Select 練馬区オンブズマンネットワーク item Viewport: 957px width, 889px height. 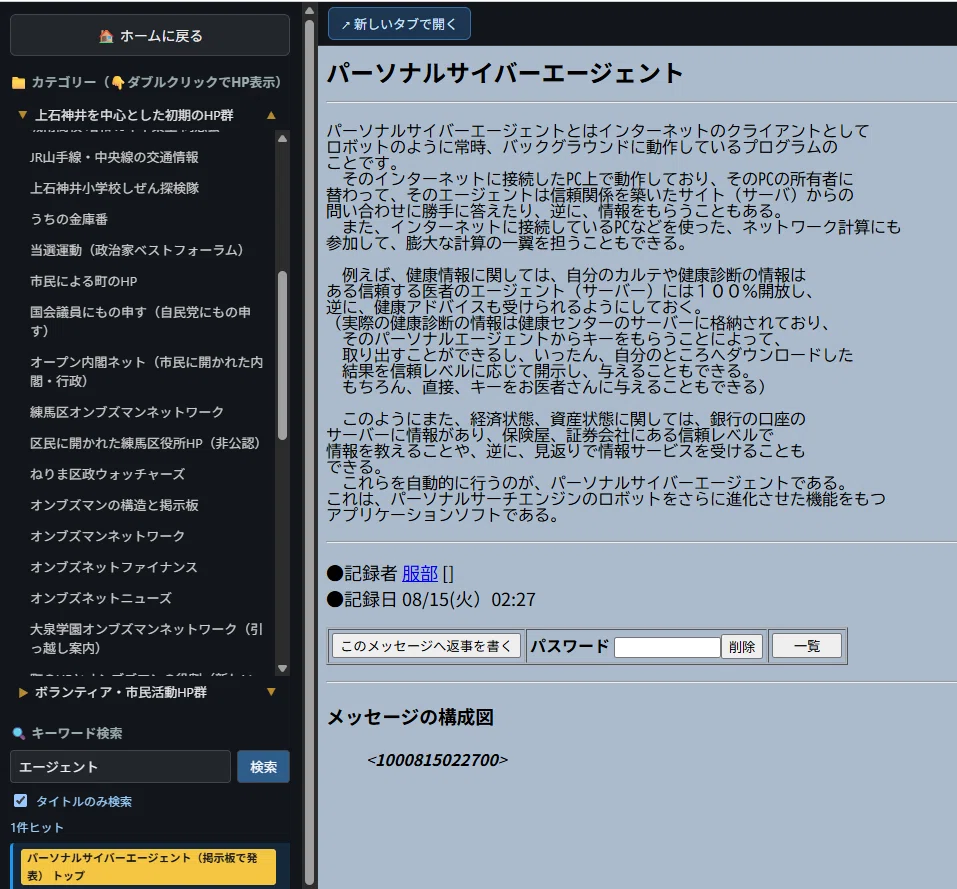coord(127,412)
